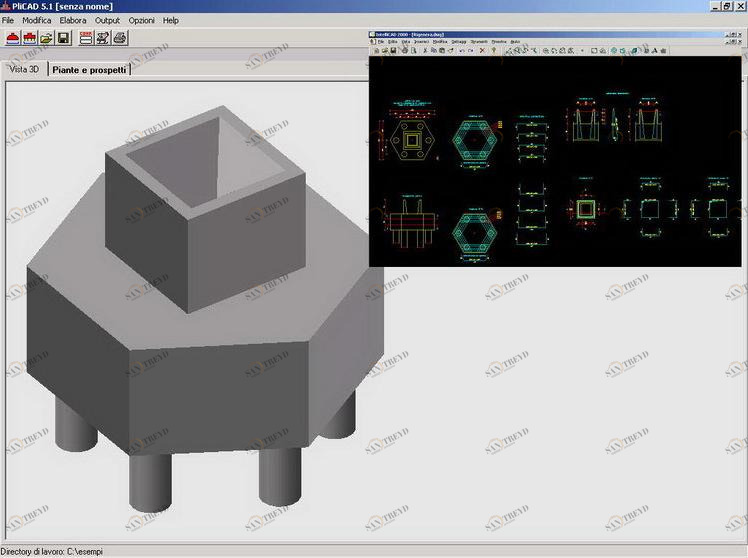Save project using the floppy disk icon

point(63,38)
